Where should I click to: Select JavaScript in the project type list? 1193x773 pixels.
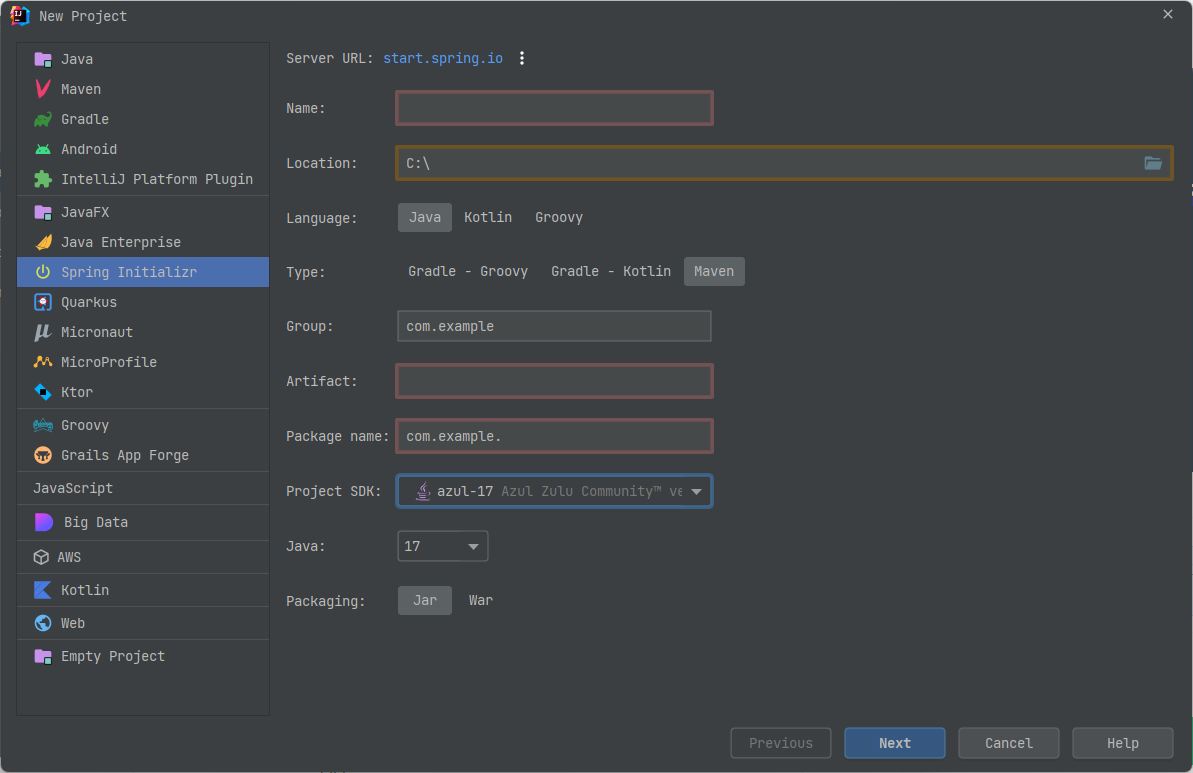point(73,488)
